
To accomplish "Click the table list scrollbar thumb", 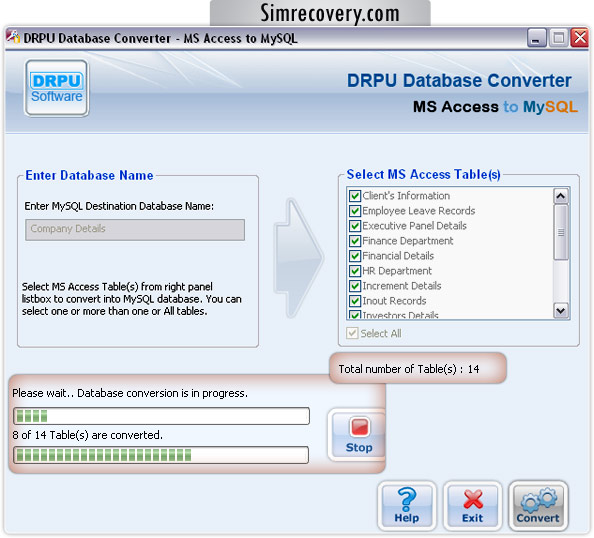I will point(561,232).
